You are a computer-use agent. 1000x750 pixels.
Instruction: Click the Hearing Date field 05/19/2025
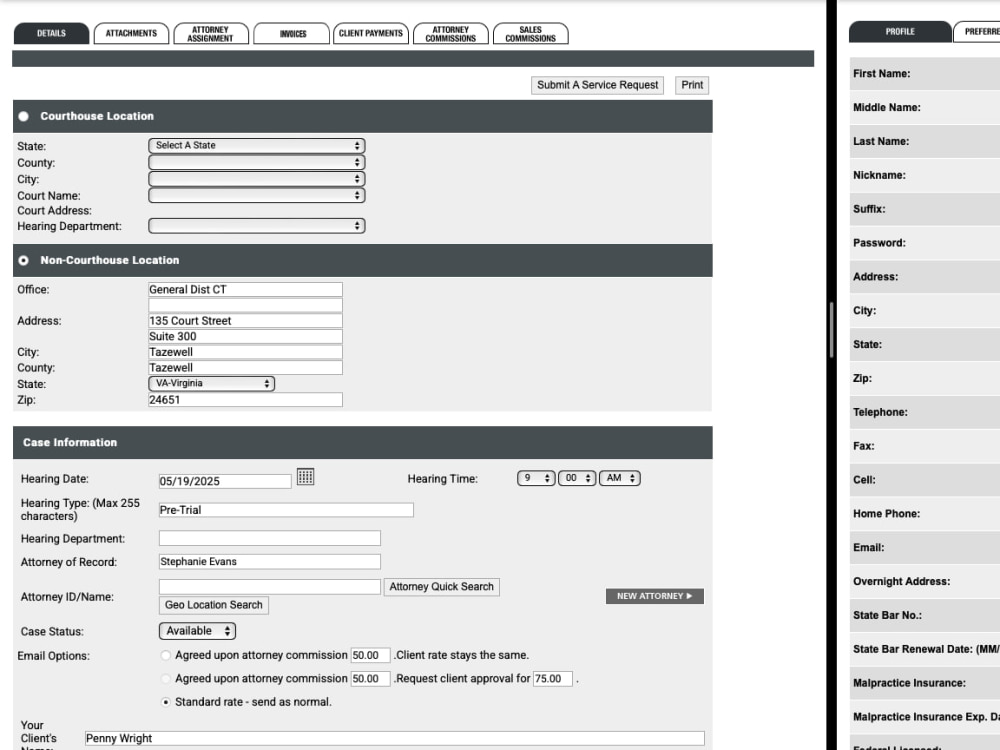click(x=225, y=481)
